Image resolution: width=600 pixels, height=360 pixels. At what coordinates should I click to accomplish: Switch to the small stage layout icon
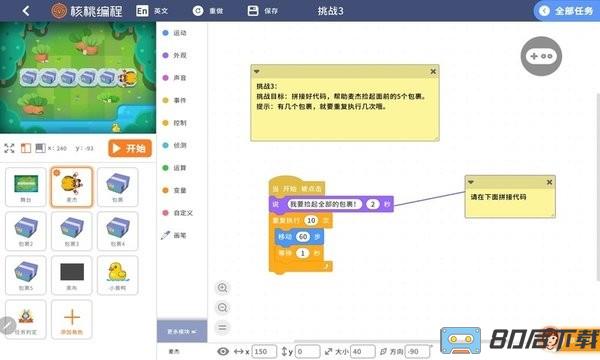pos(26,148)
